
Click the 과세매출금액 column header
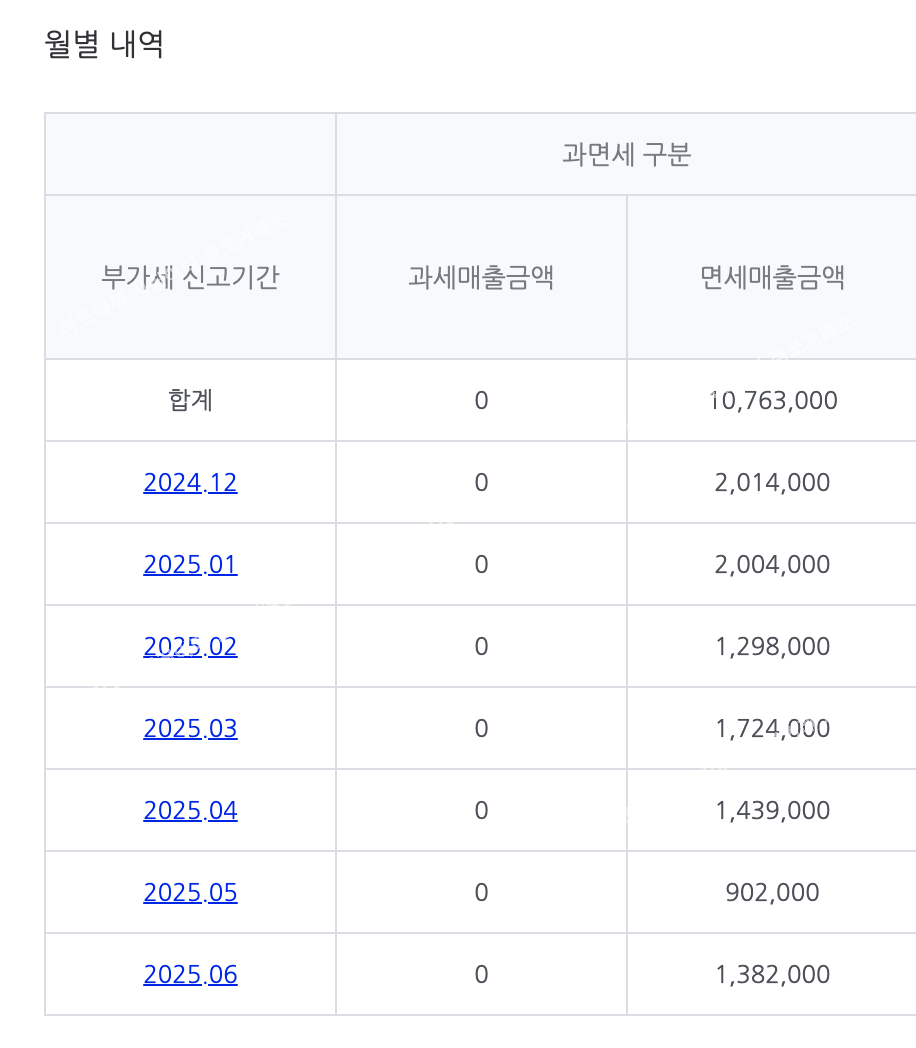pos(481,277)
